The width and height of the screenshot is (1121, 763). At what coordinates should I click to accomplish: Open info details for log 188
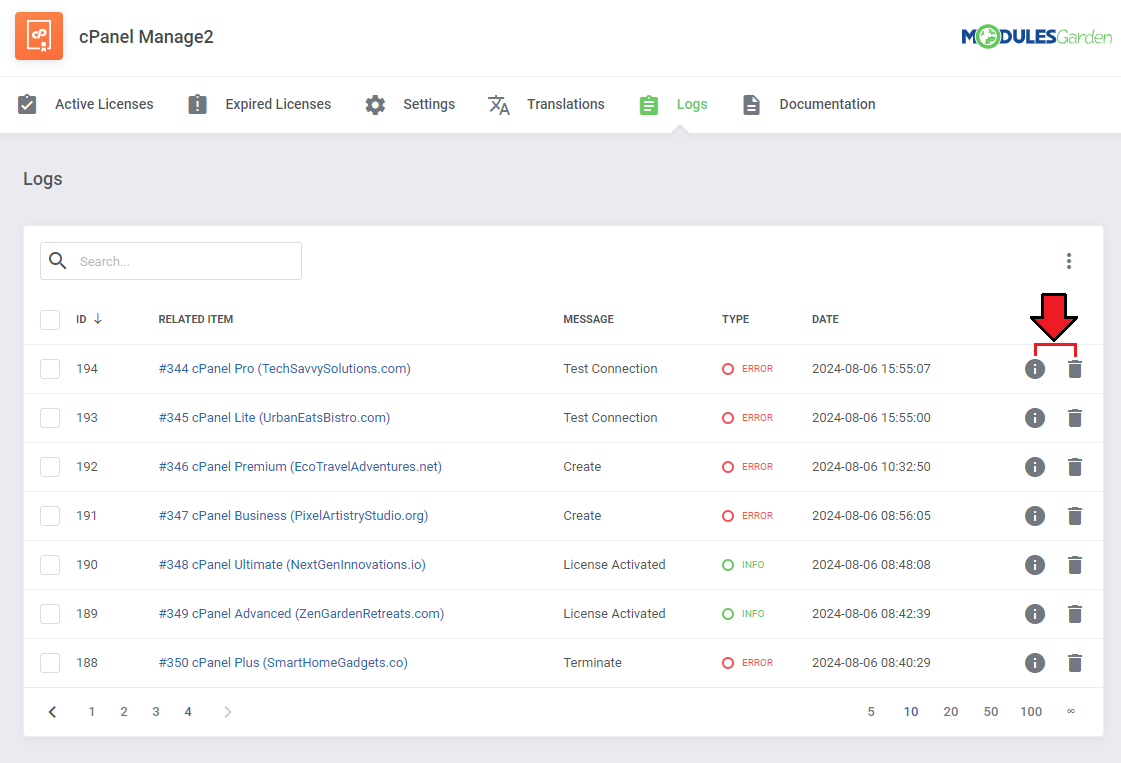pos(1034,663)
